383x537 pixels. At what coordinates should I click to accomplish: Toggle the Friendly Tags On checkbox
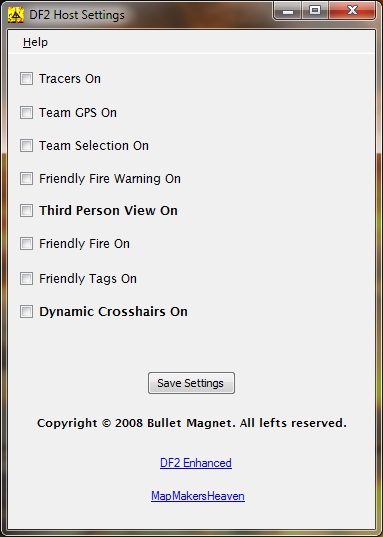point(26,278)
